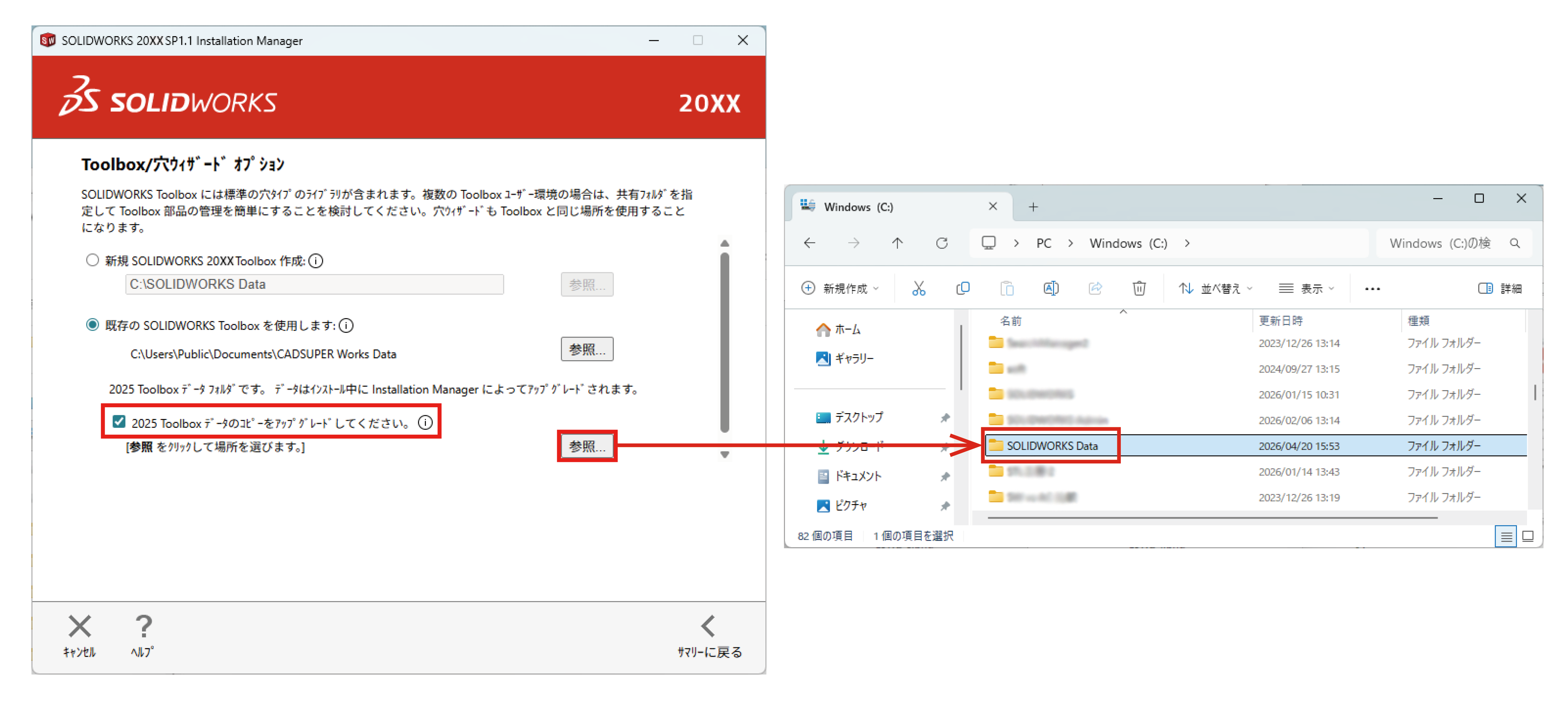Viewport: 1568px width, 704px height.
Task: Sort by 種類 (Type) column header
Action: pos(1418,320)
